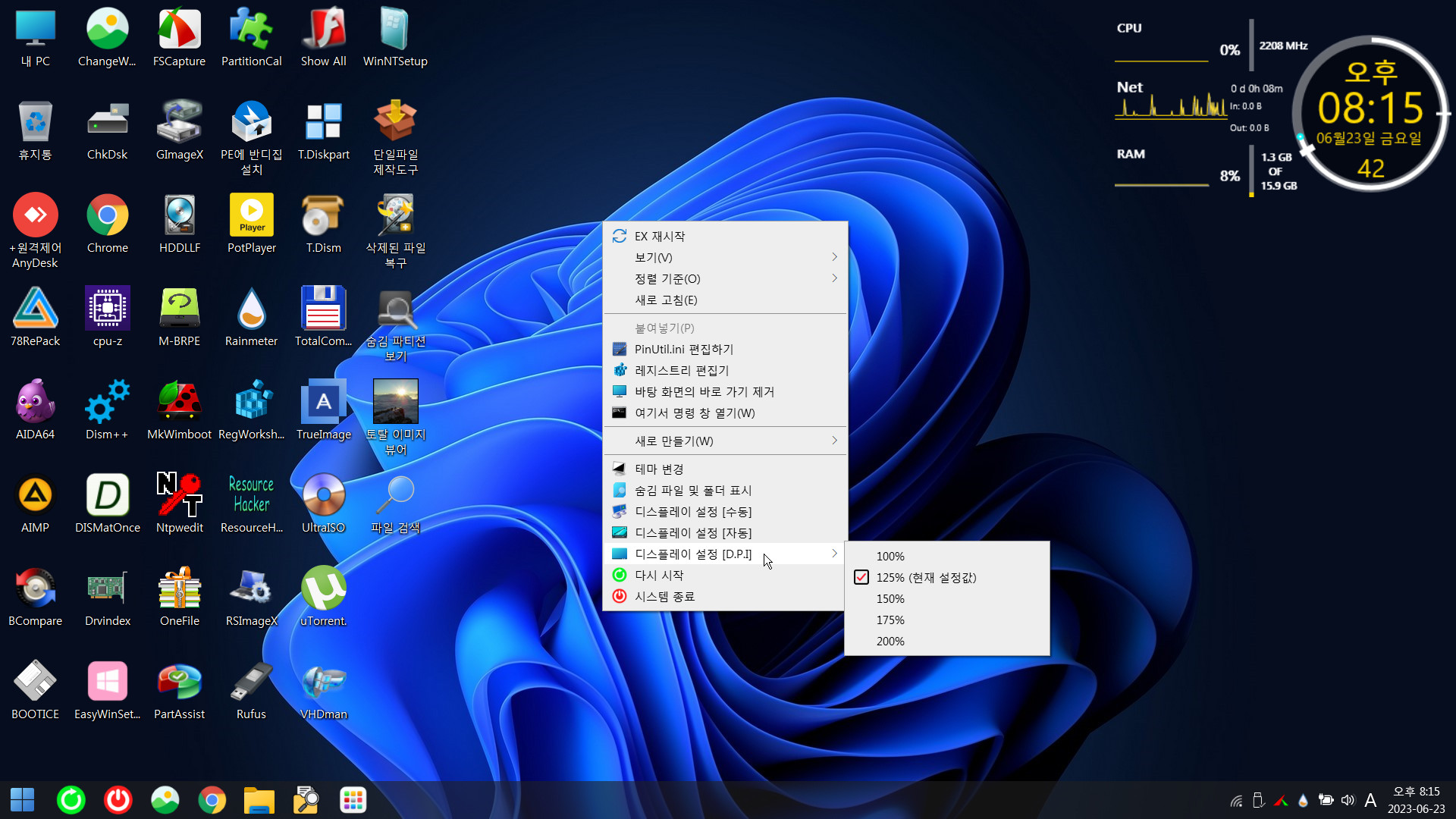
Task: Open the colorful apps grid taskbar icon
Action: (353, 800)
